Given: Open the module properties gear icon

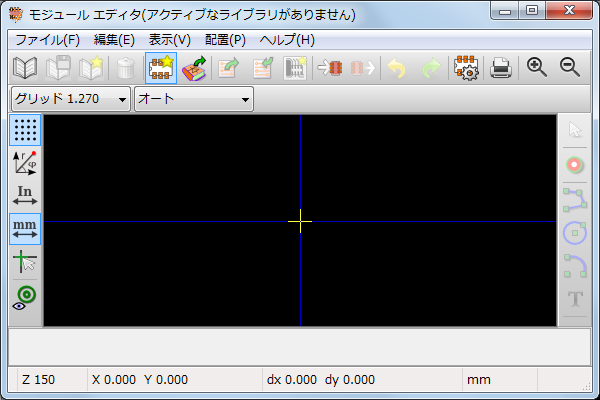Looking at the screenshot, I should point(465,68).
